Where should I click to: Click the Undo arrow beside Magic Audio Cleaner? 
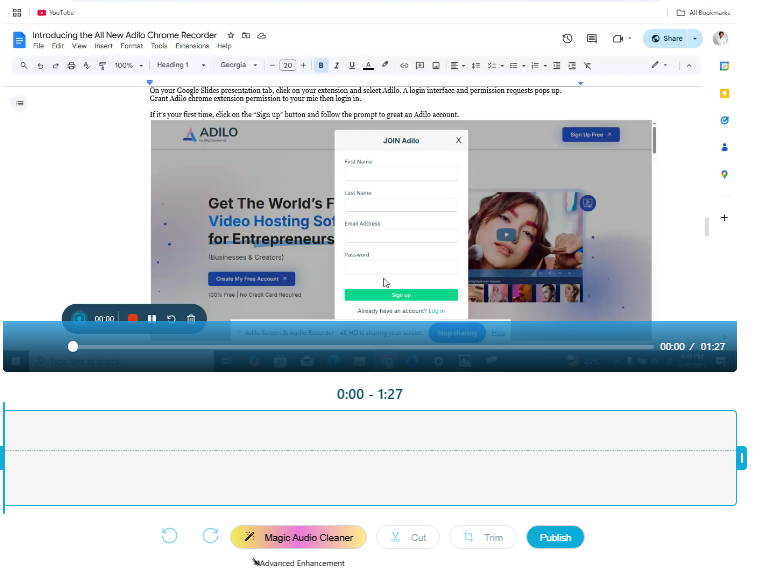click(169, 536)
